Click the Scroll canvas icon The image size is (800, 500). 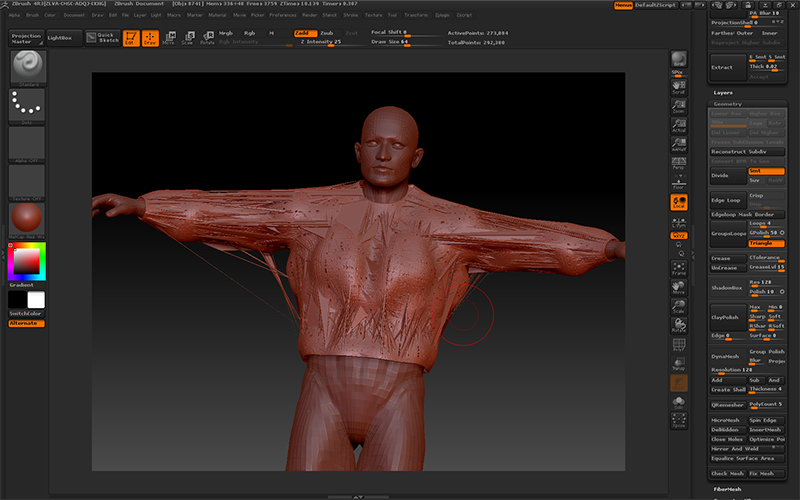(679, 87)
